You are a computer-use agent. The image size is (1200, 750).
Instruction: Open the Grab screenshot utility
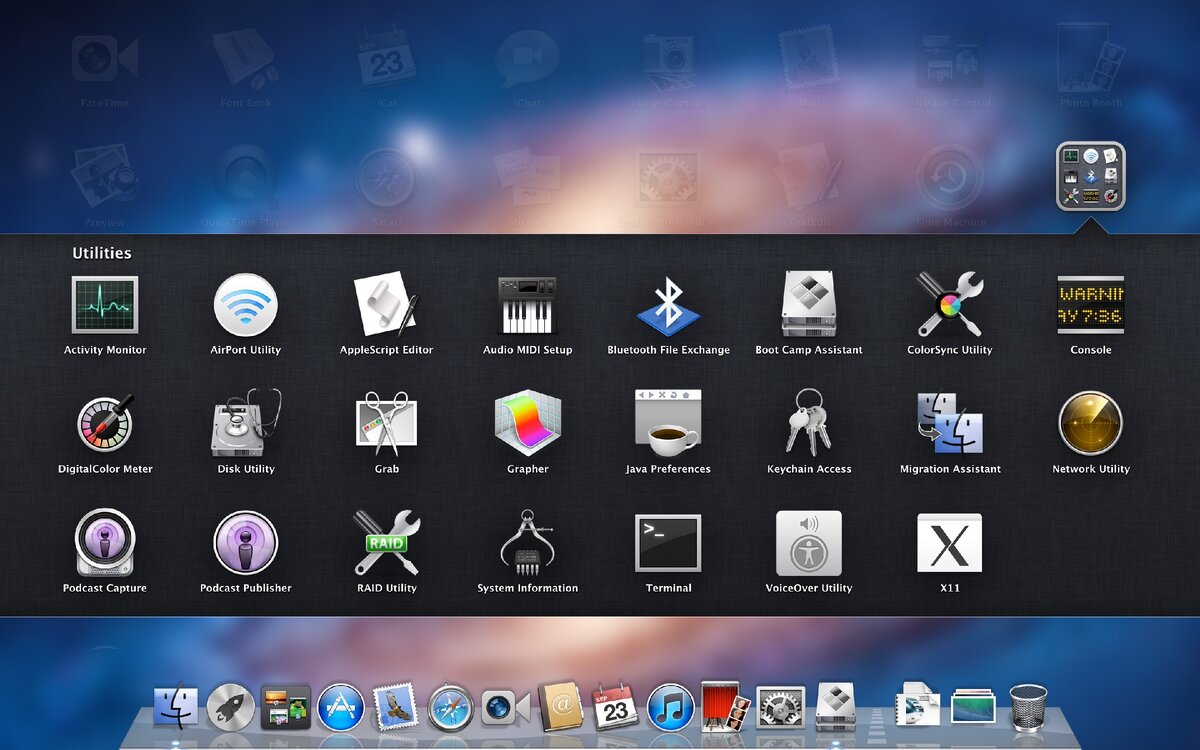click(386, 424)
